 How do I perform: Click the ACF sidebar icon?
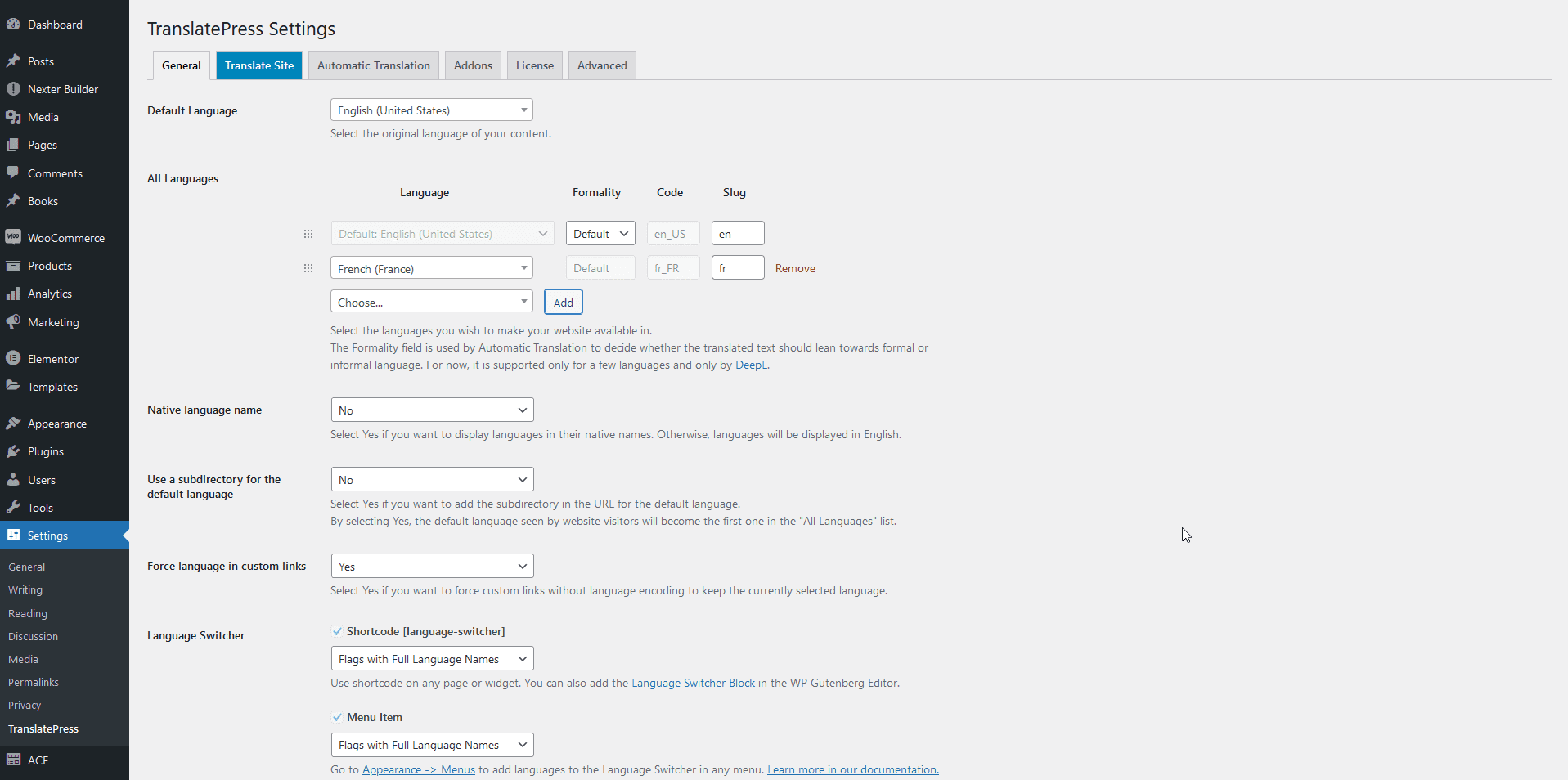pos(13,760)
